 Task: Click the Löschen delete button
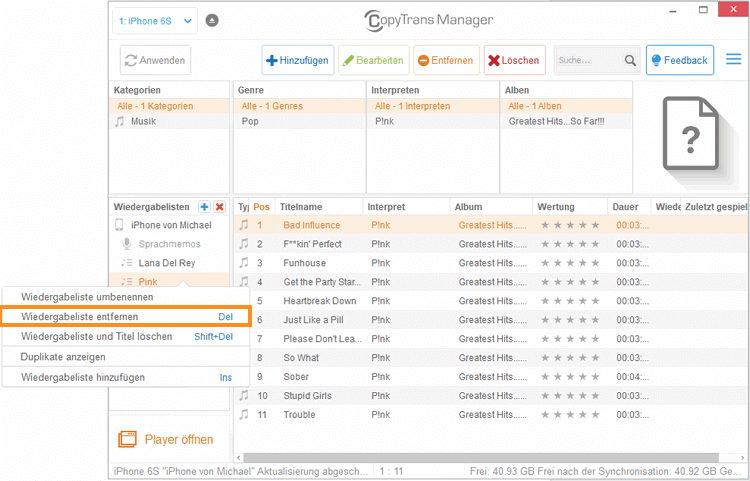pos(515,60)
